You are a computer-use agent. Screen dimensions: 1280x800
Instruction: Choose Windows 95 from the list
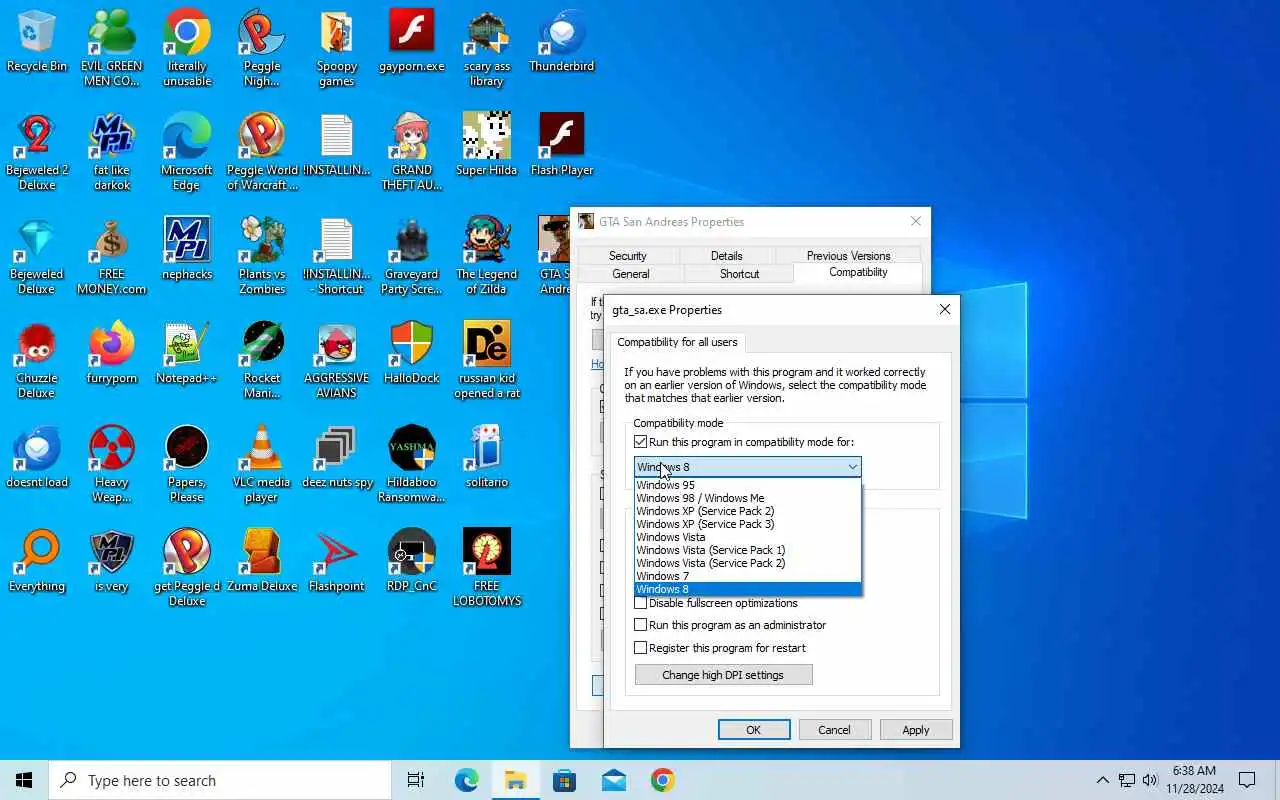point(747,485)
